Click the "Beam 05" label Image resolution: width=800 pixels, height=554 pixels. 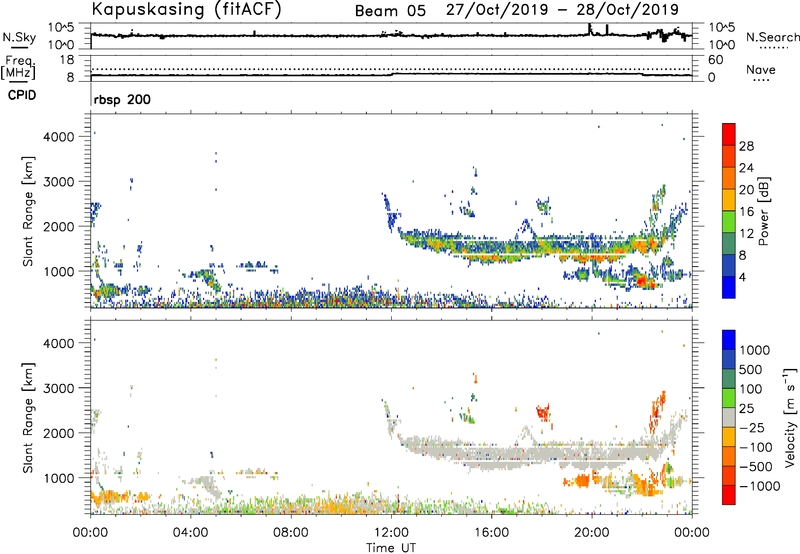(390, 11)
